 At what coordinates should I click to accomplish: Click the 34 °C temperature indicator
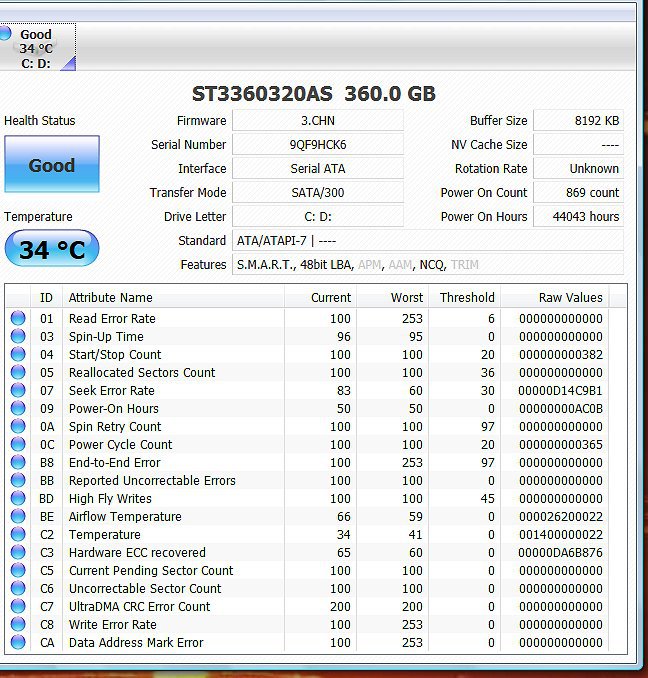[x=52, y=249]
